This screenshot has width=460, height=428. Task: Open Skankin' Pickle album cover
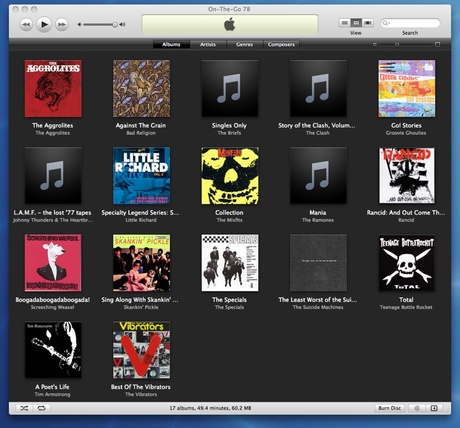[141, 263]
